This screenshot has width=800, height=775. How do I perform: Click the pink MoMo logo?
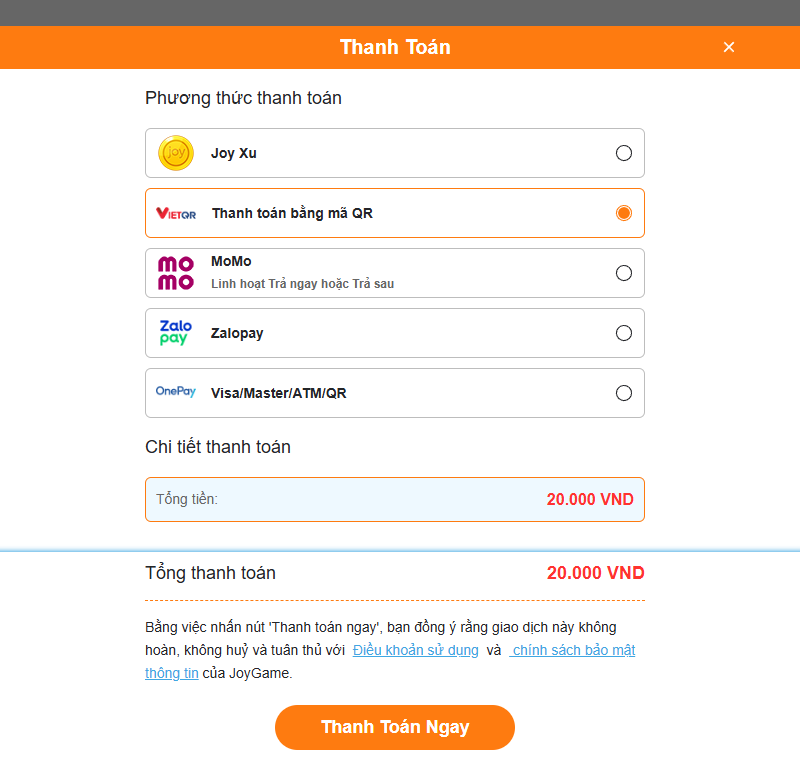[x=176, y=273]
